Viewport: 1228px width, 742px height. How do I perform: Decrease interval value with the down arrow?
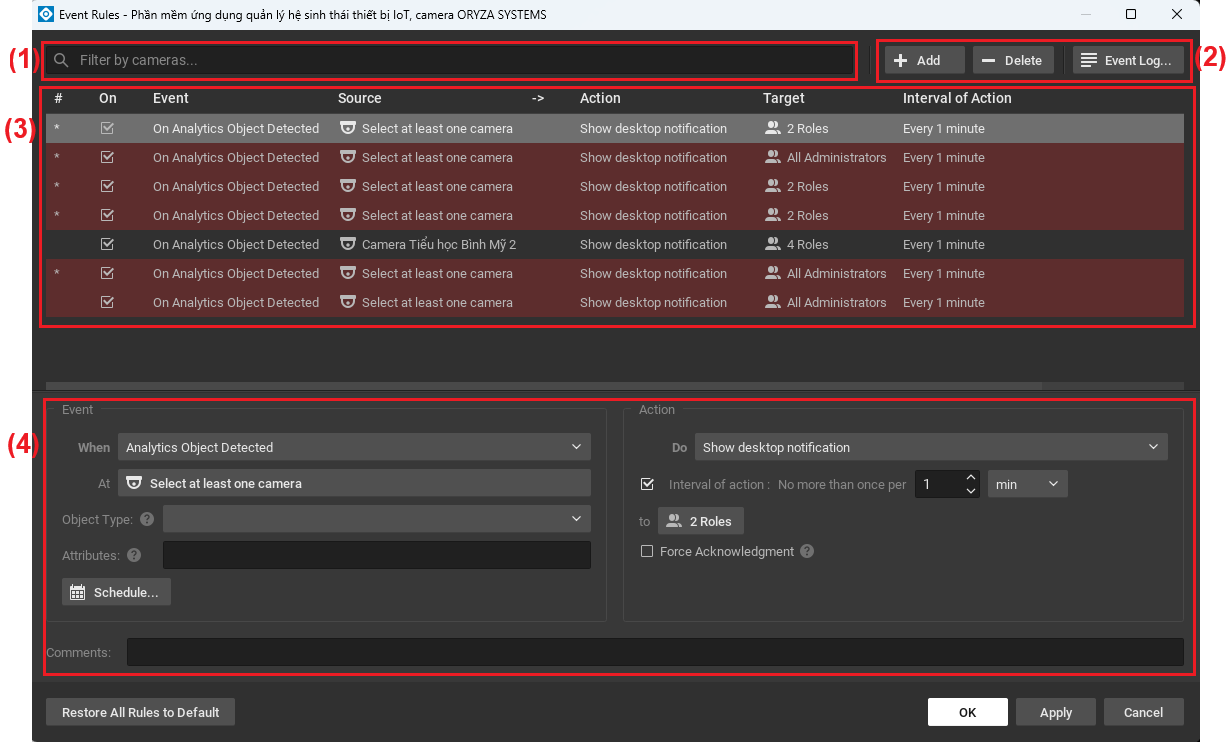tap(971, 491)
